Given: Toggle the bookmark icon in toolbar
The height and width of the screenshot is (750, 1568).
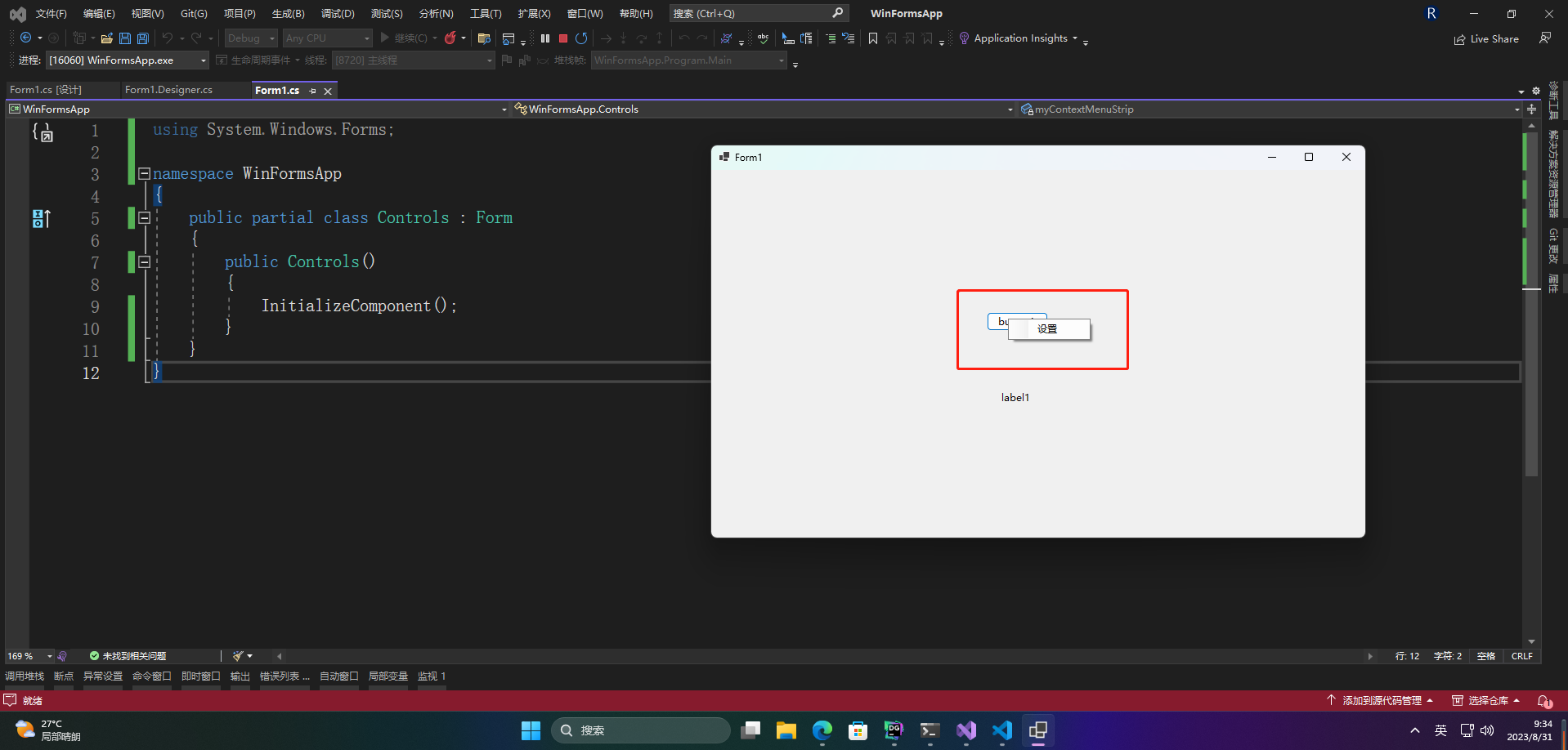Looking at the screenshot, I should [873, 38].
